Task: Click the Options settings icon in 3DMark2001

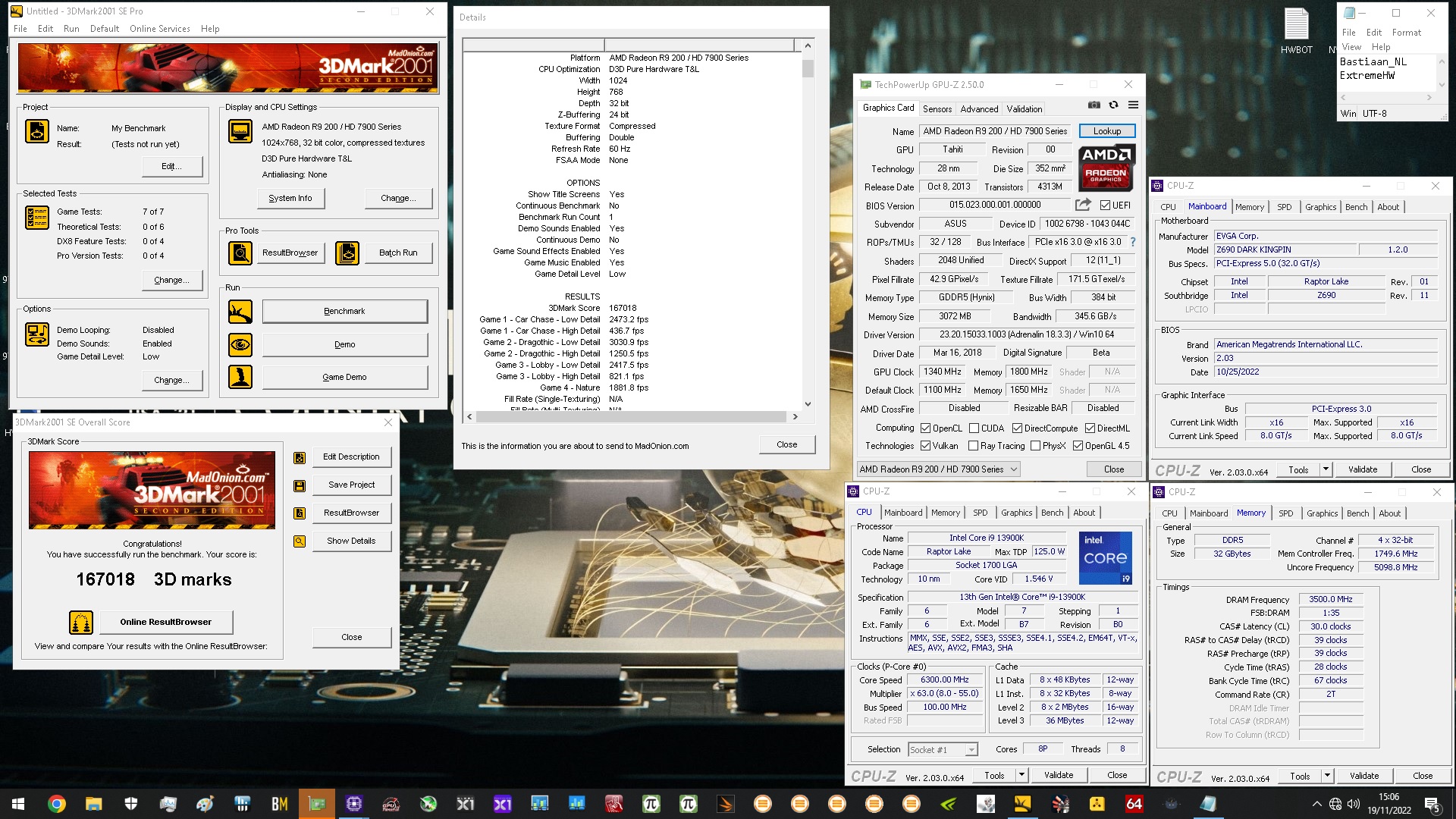Action: [36, 334]
